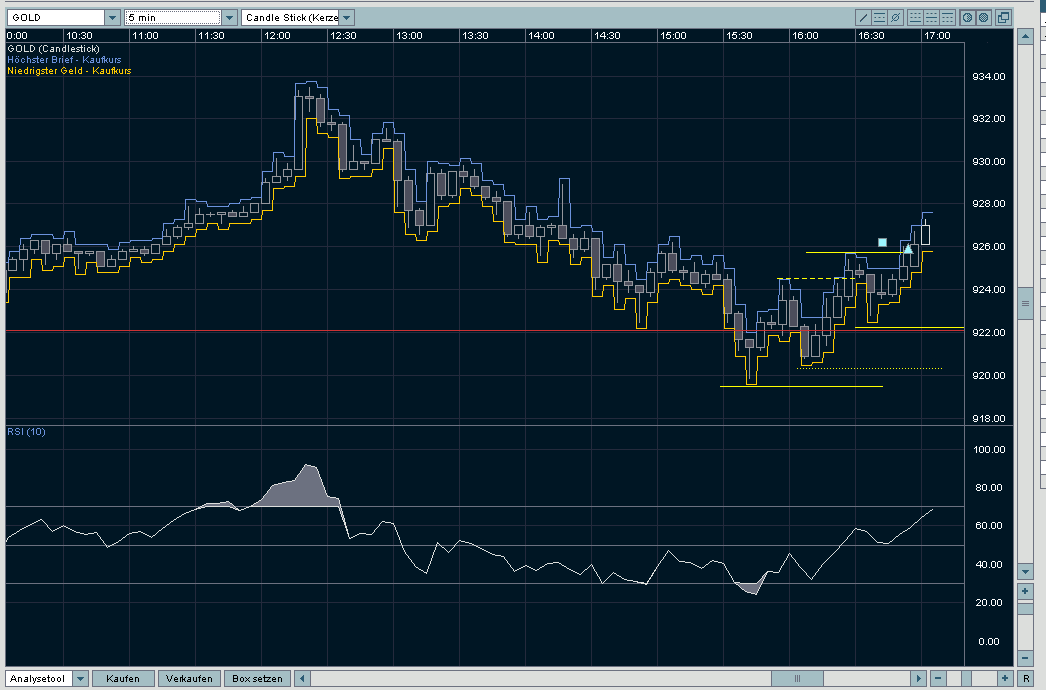Toggle the second octagon display mode button
Image resolution: width=1046 pixels, height=690 pixels.
pos(983,18)
